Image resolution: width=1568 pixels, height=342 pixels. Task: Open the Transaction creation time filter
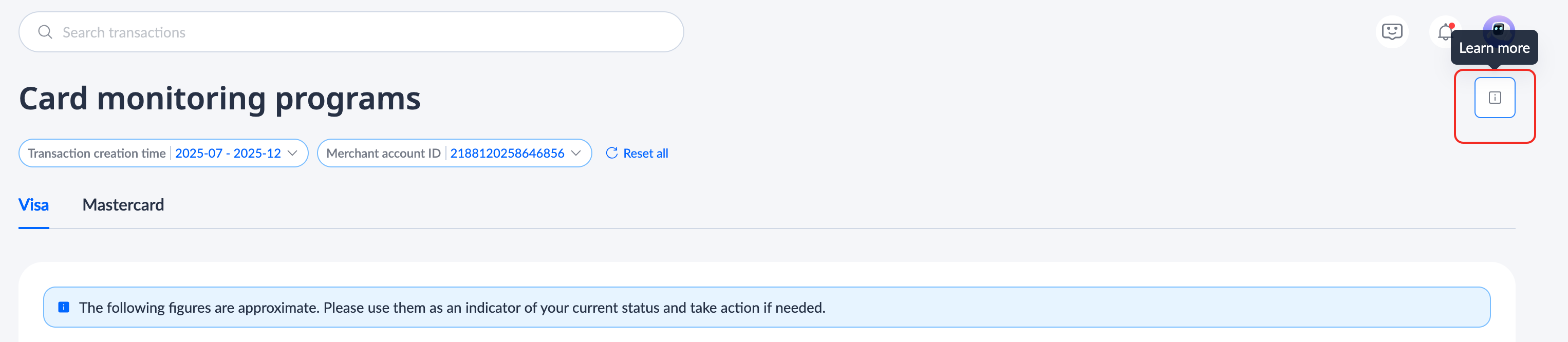97,154
